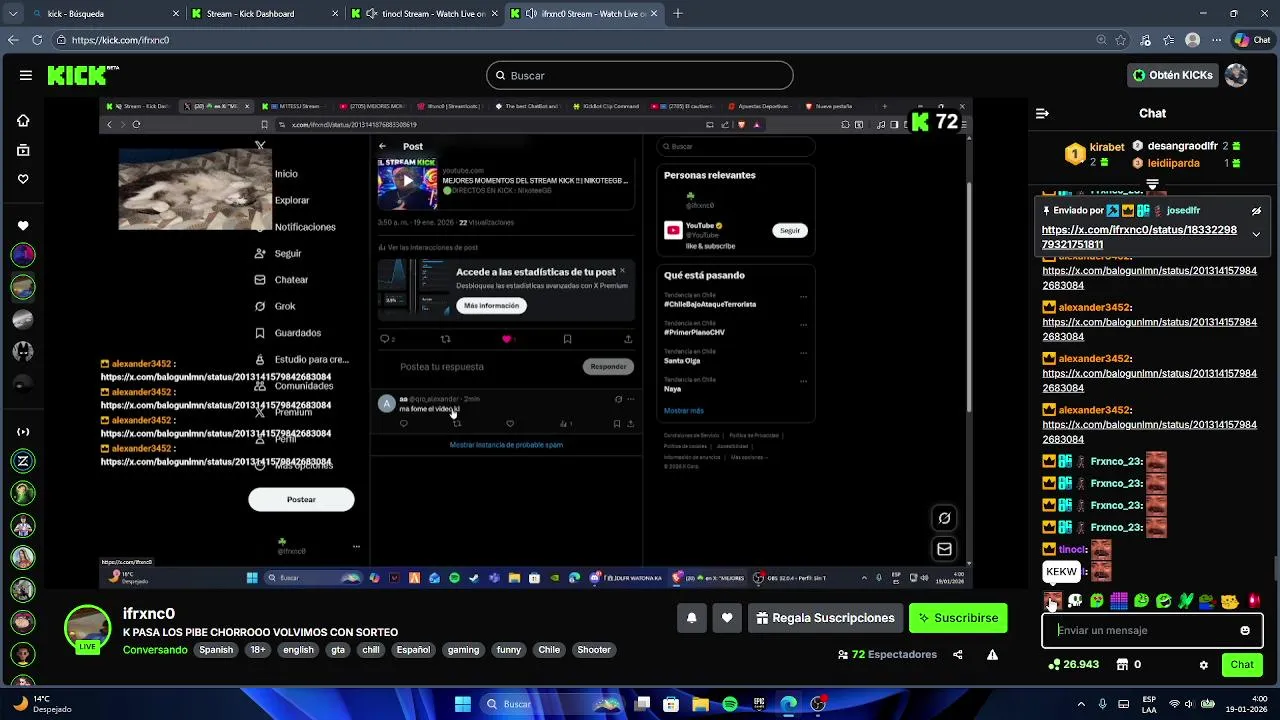Click username Frxnco_23 in the last chat row
This screenshot has width=1280, height=720.
click(x=1116, y=527)
